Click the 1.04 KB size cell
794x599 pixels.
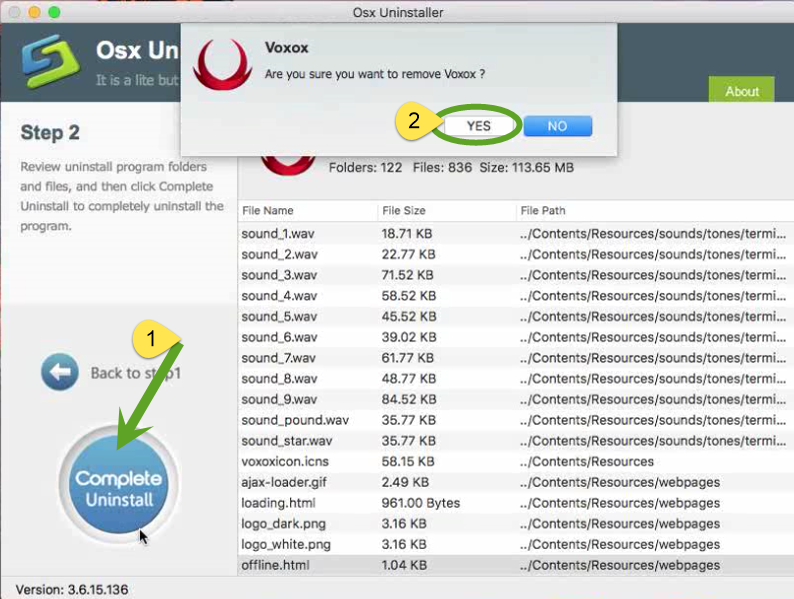pos(404,566)
